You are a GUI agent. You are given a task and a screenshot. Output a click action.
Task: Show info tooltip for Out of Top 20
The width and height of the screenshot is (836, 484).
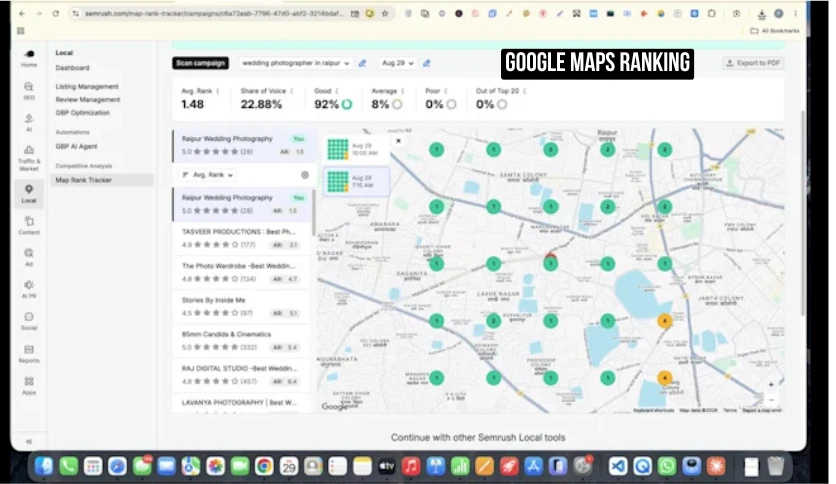click(525, 91)
